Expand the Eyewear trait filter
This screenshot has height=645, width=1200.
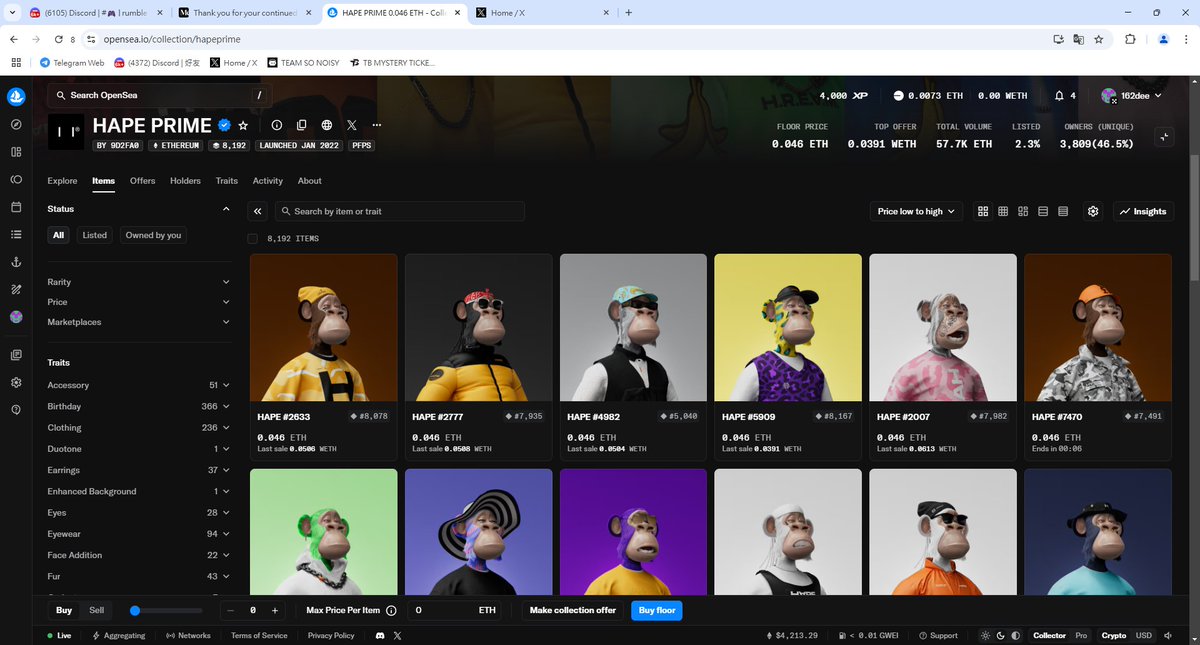(139, 534)
